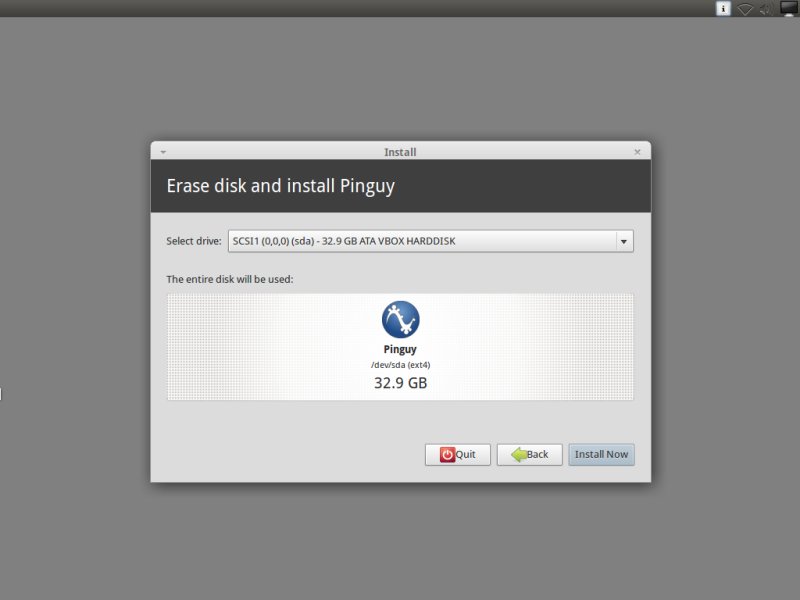Image resolution: width=800 pixels, height=600 pixels.
Task: Click the drive dropdown arrow
Action: click(623, 241)
